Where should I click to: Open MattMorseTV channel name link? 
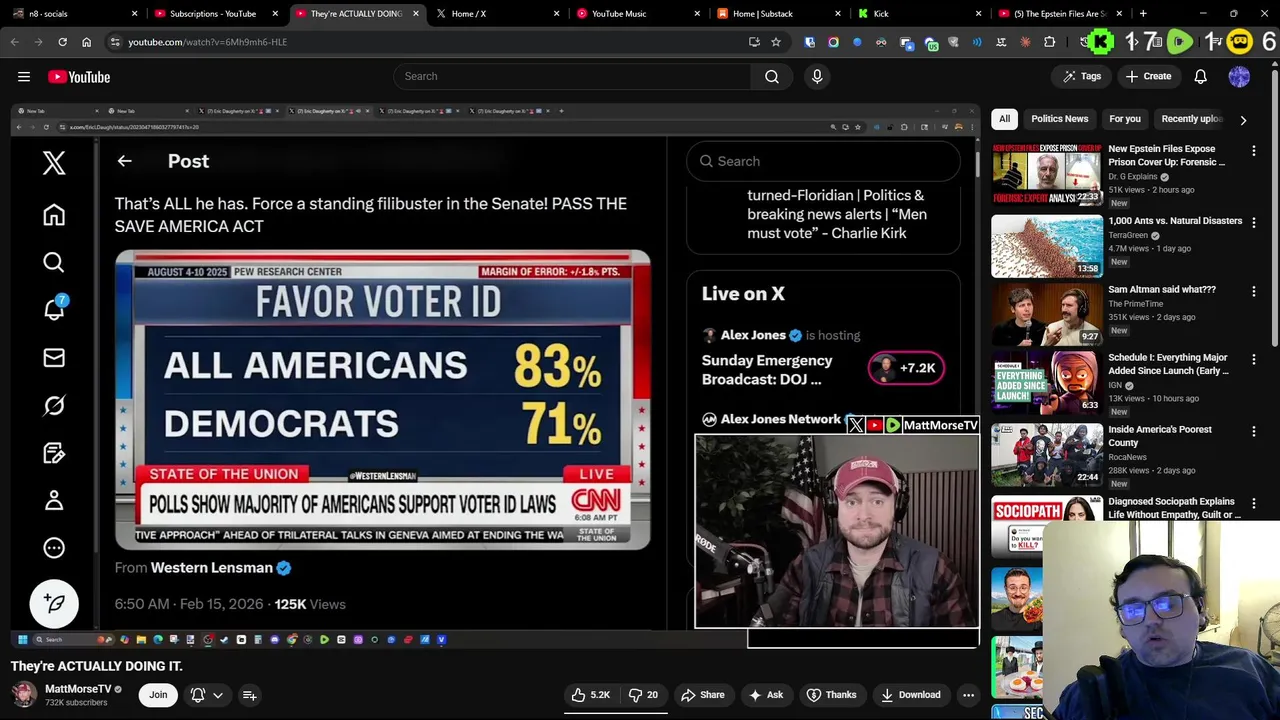78,689
